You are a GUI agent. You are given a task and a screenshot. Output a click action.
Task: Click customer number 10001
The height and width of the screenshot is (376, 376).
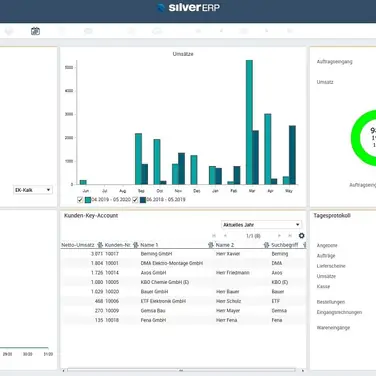112,263
